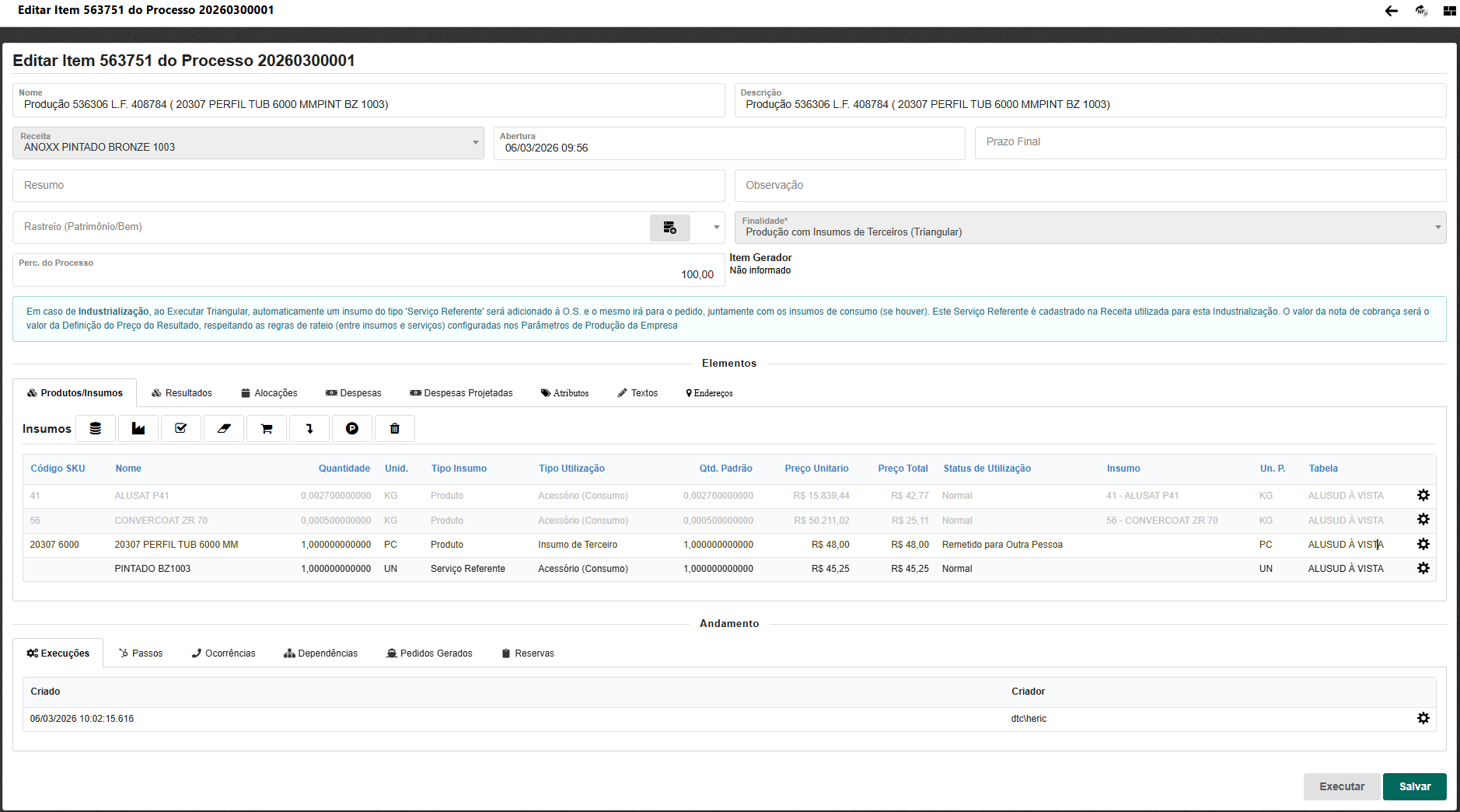Click the eraser icon in Insumos toolbar

coord(224,429)
